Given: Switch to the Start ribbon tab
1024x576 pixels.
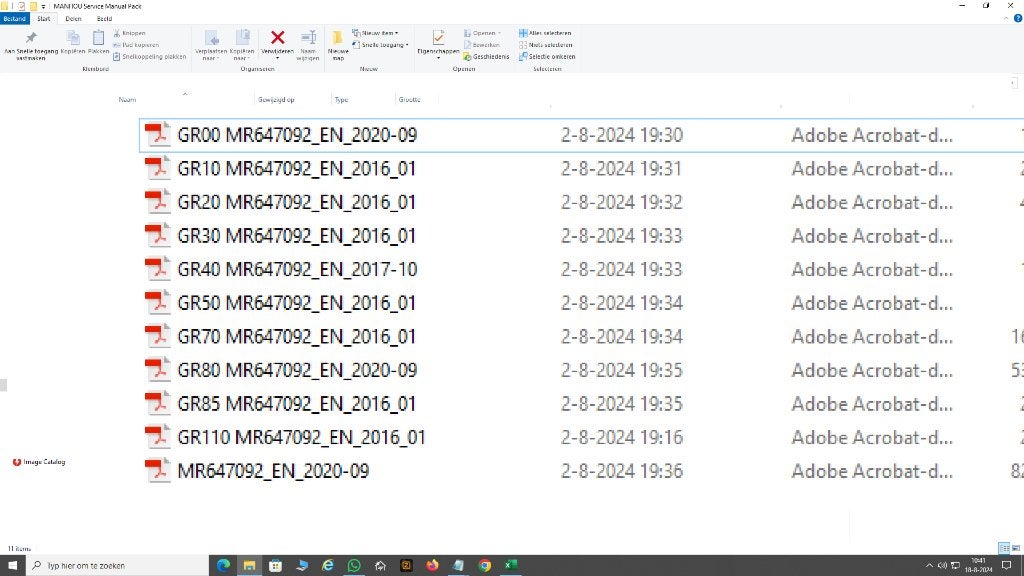Looking at the screenshot, I should [44, 19].
